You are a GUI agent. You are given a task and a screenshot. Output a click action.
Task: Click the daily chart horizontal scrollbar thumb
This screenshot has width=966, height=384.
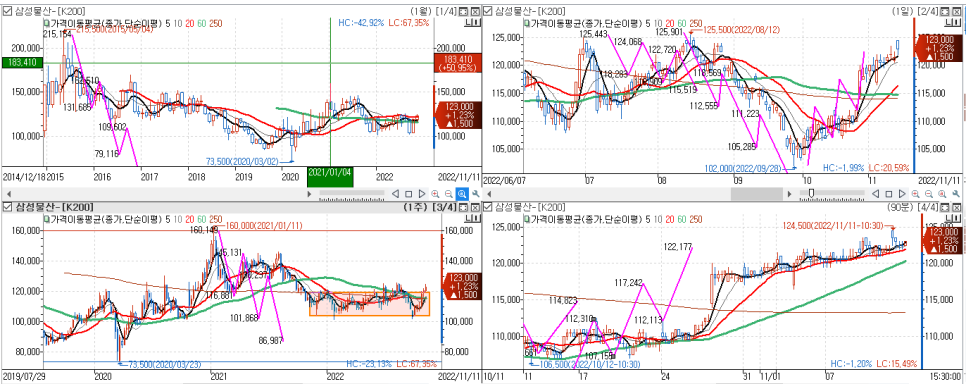point(757,194)
